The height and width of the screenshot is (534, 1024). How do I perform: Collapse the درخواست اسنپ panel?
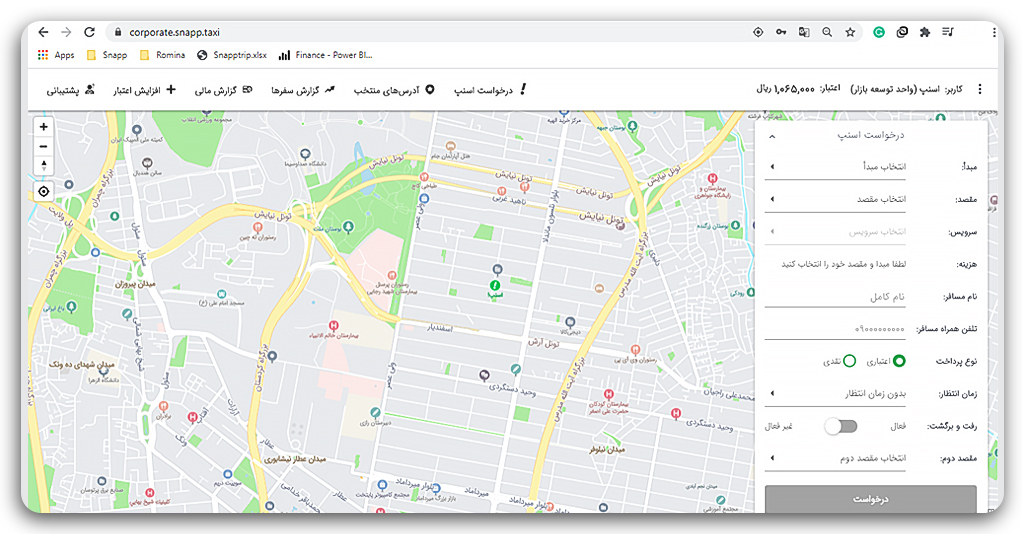click(772, 136)
